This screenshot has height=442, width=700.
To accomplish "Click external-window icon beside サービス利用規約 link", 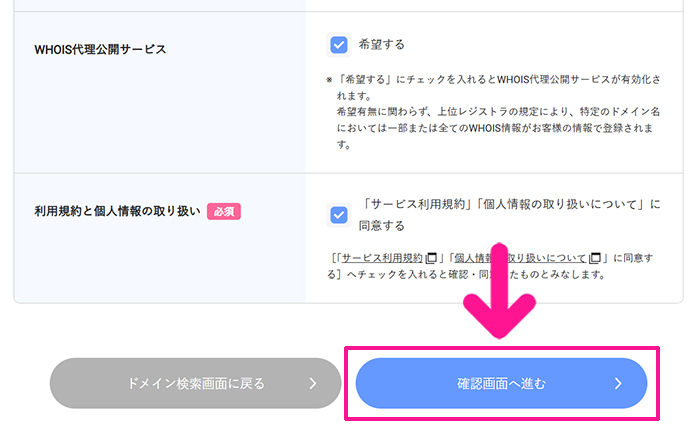I will (431, 257).
